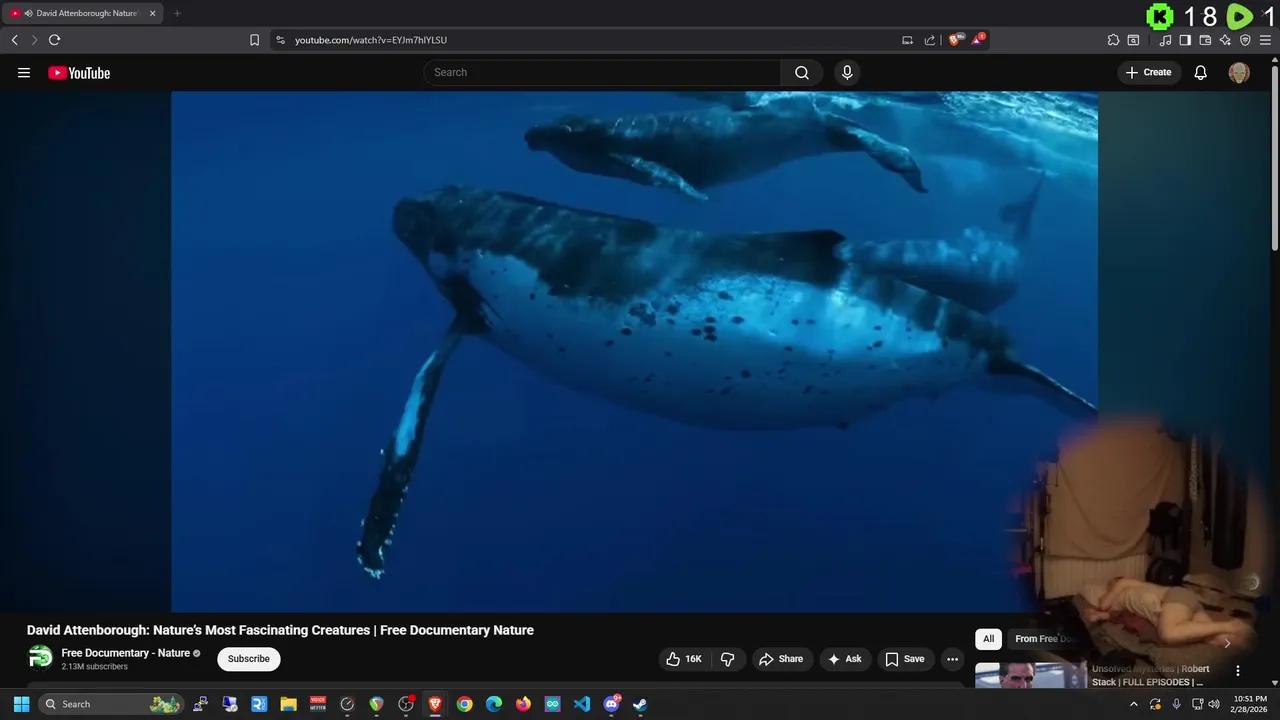Open Brave Rewards triangle icon
Viewport: 1280px width, 720px height.
[x=978, y=40]
